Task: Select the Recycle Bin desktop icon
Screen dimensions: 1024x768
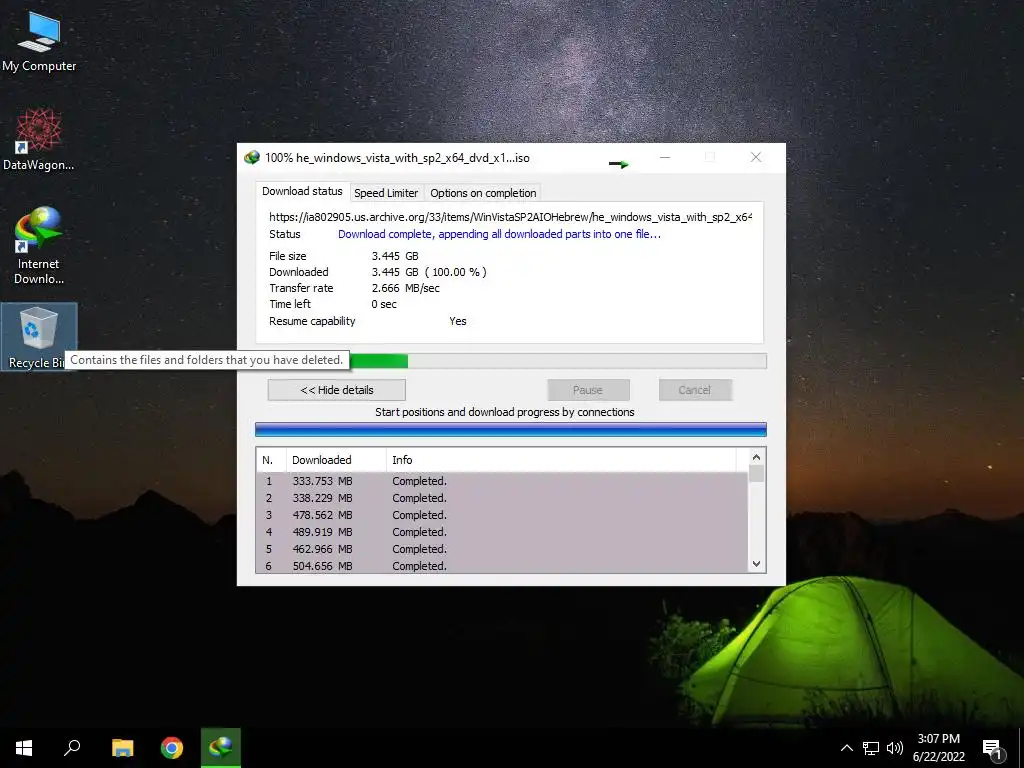Action: pos(39,336)
